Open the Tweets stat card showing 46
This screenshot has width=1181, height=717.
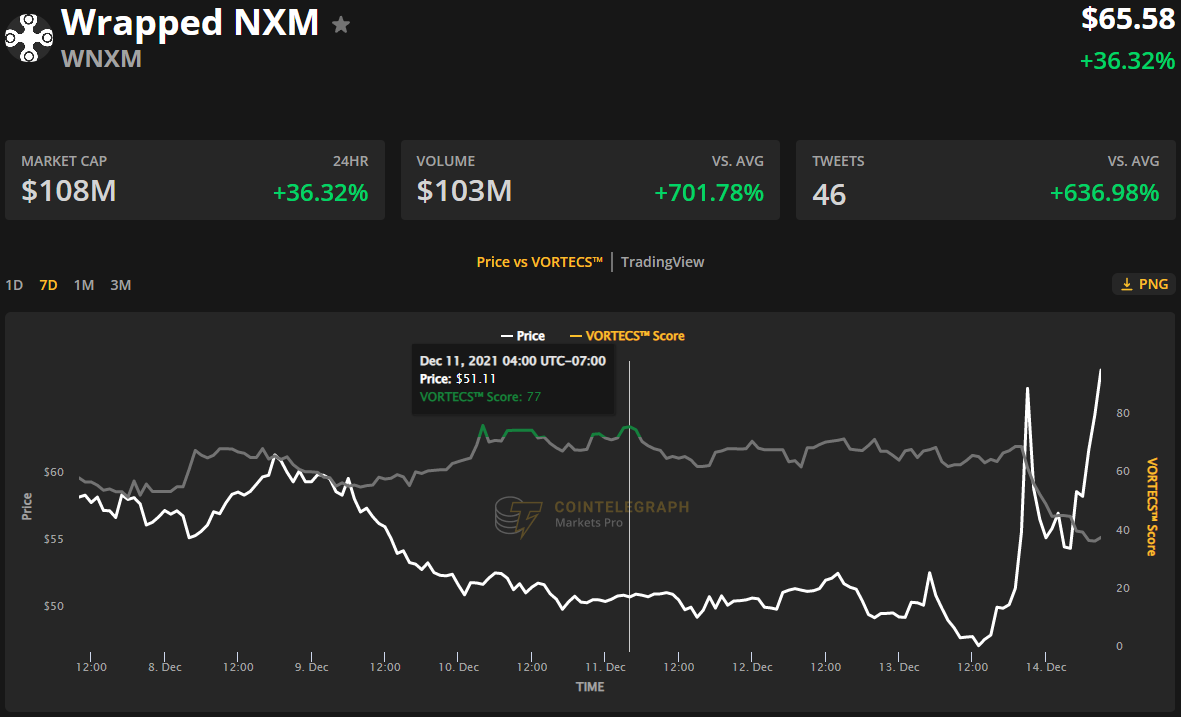tap(985, 180)
